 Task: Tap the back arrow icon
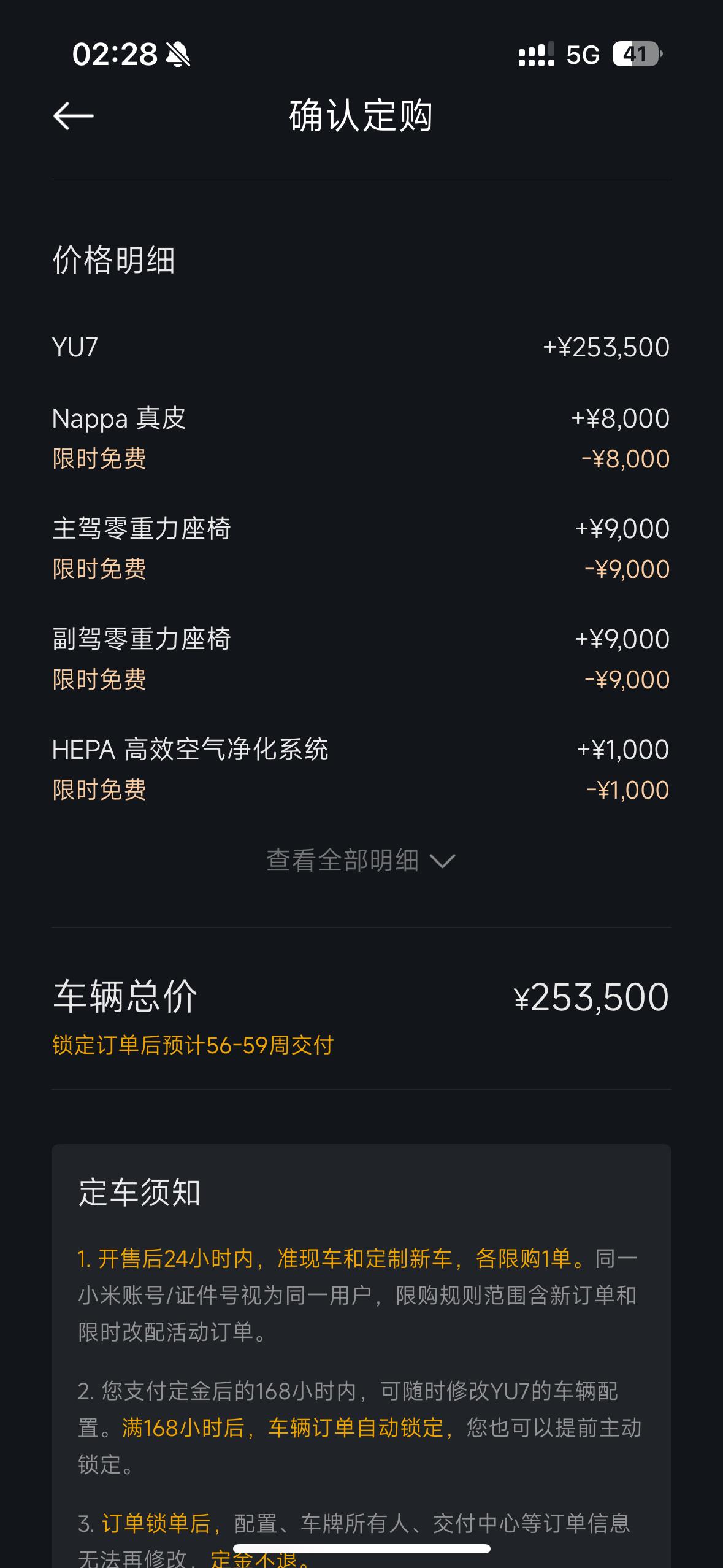[x=74, y=116]
